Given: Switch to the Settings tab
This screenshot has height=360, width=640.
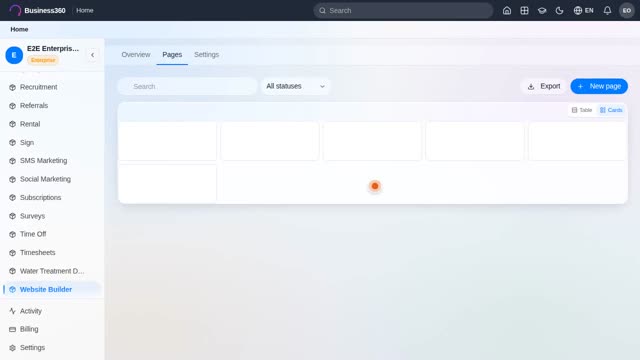Looking at the screenshot, I should coord(207,55).
